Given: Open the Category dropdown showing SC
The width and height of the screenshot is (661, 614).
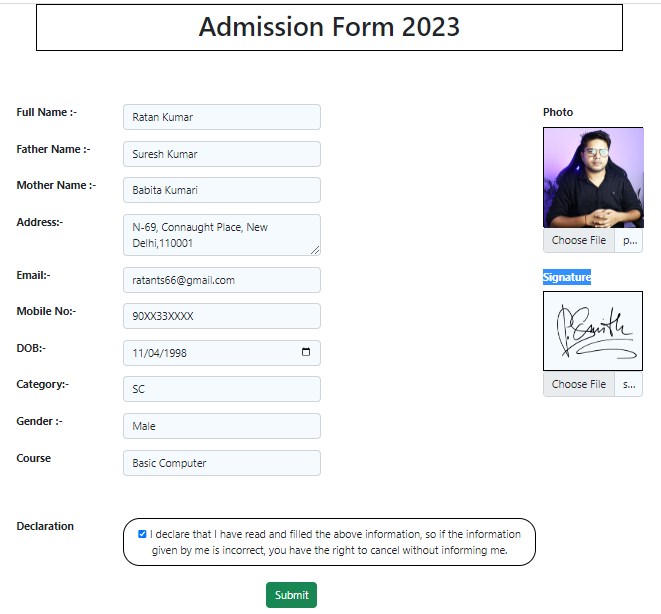Looking at the screenshot, I should pos(221,389).
